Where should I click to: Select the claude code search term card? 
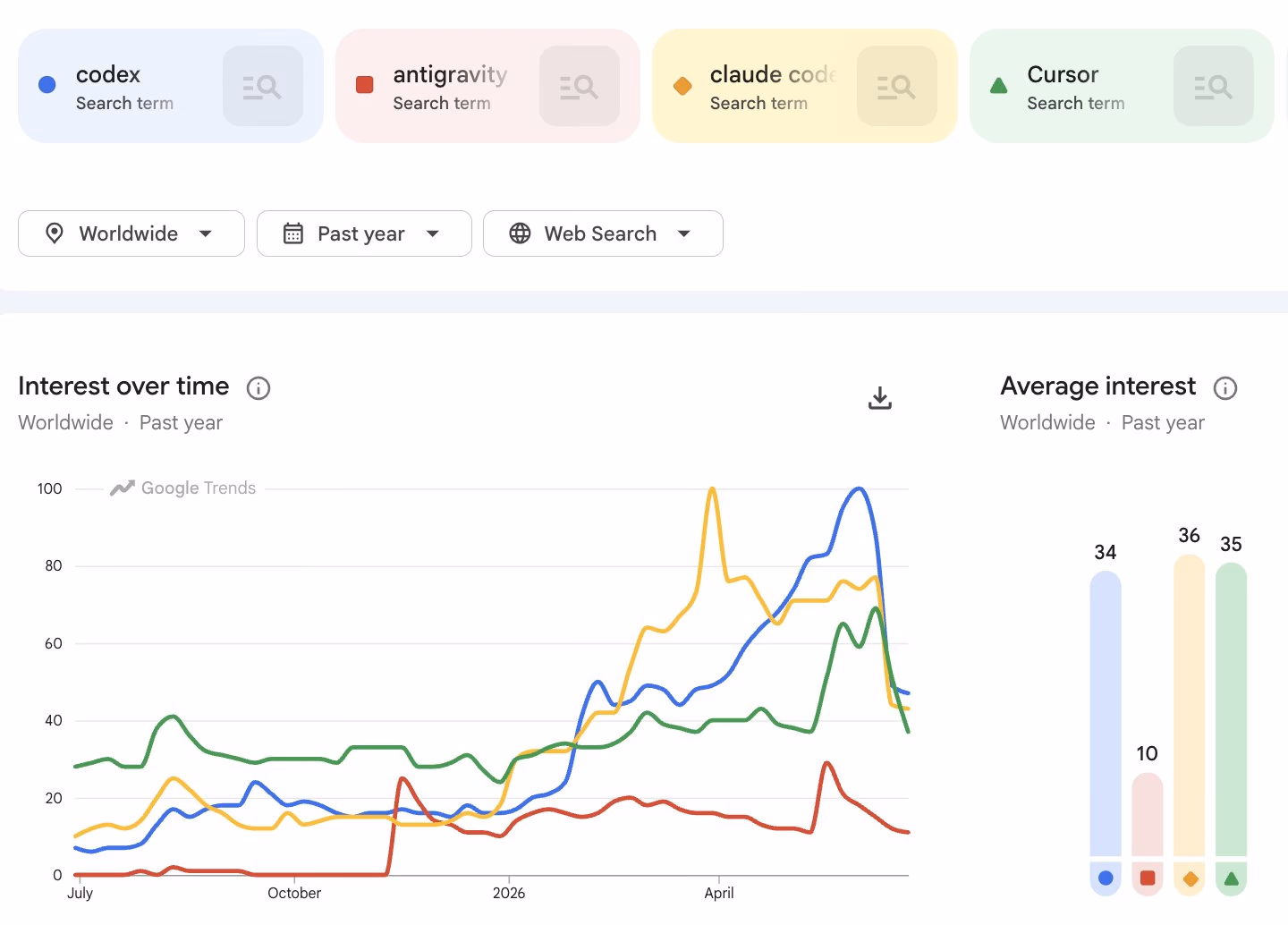pos(805,86)
